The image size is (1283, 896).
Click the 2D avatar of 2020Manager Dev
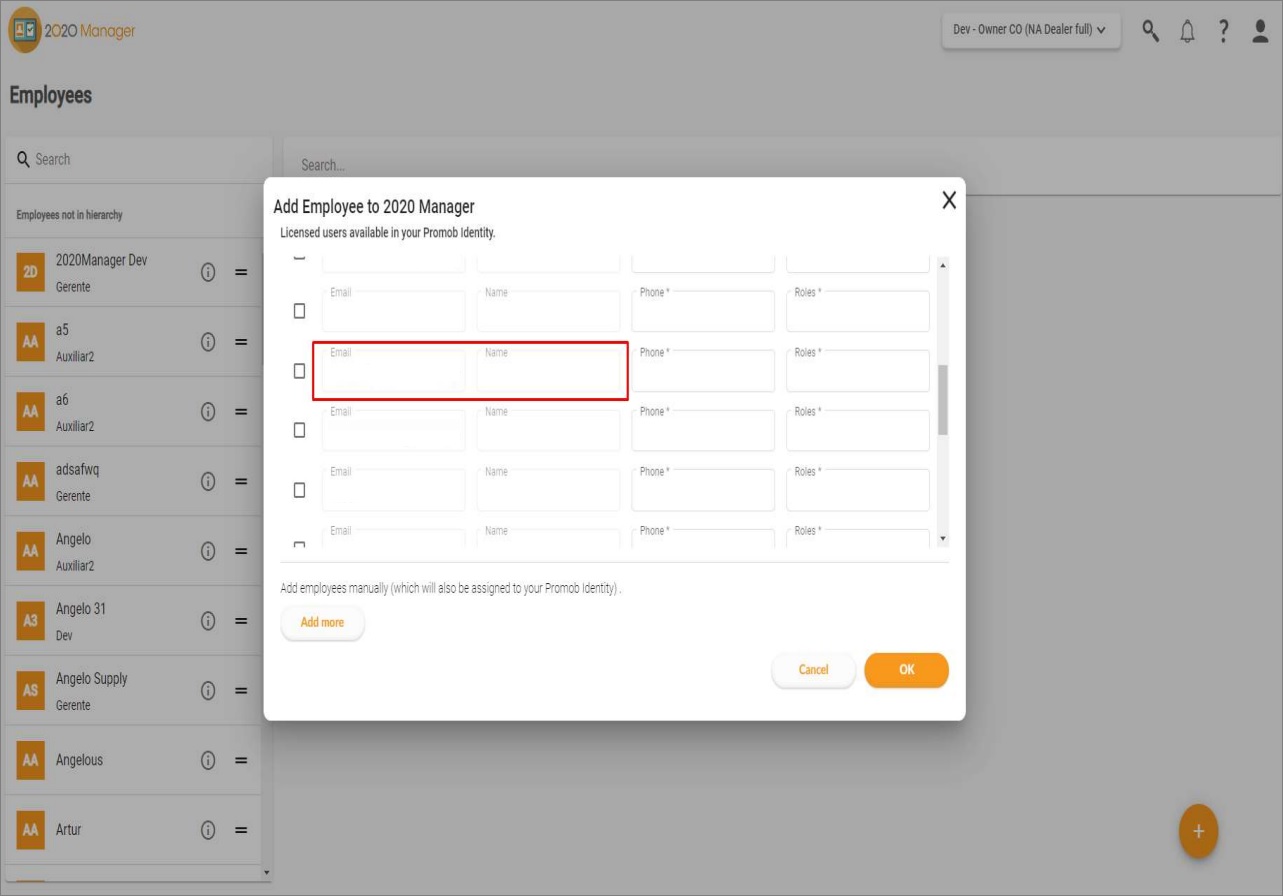point(29,272)
